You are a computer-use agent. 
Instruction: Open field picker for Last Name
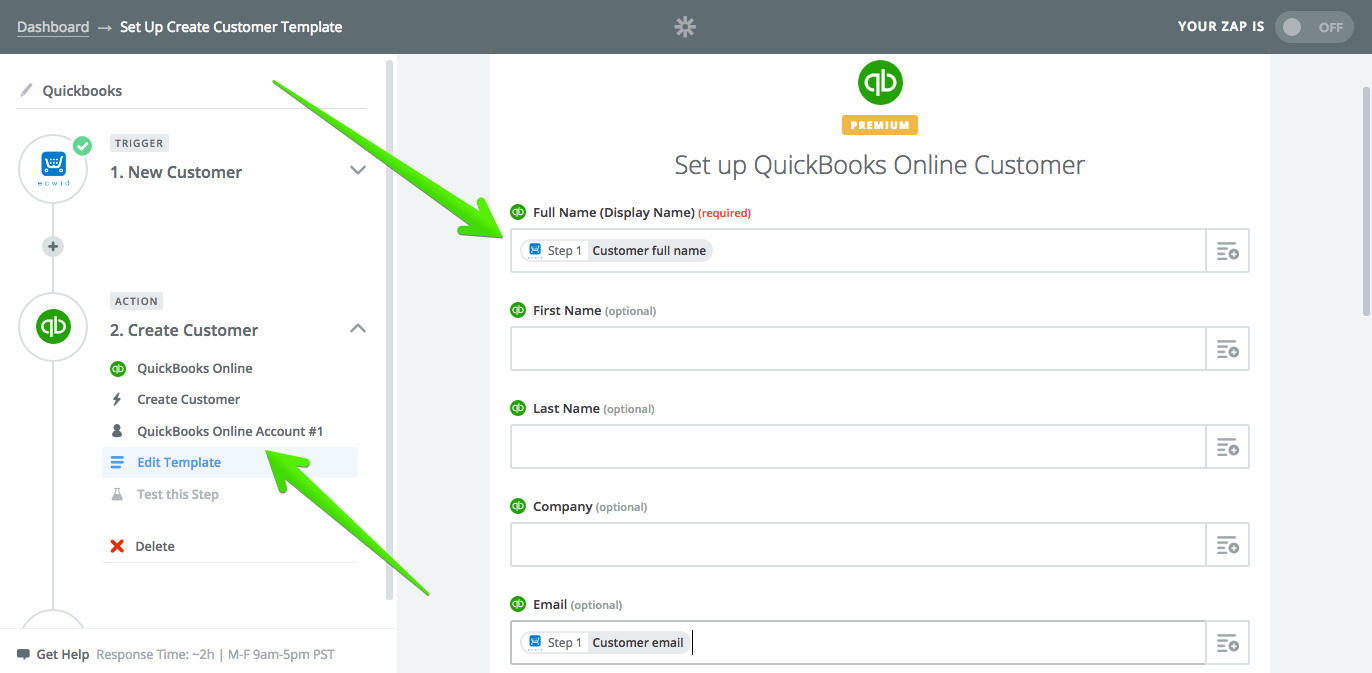[1228, 447]
